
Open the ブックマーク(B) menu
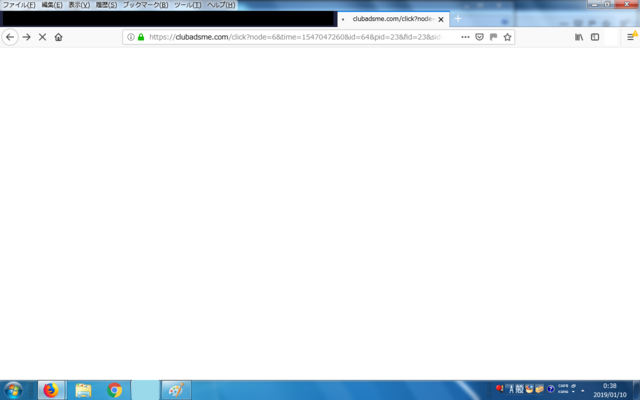point(145,5)
